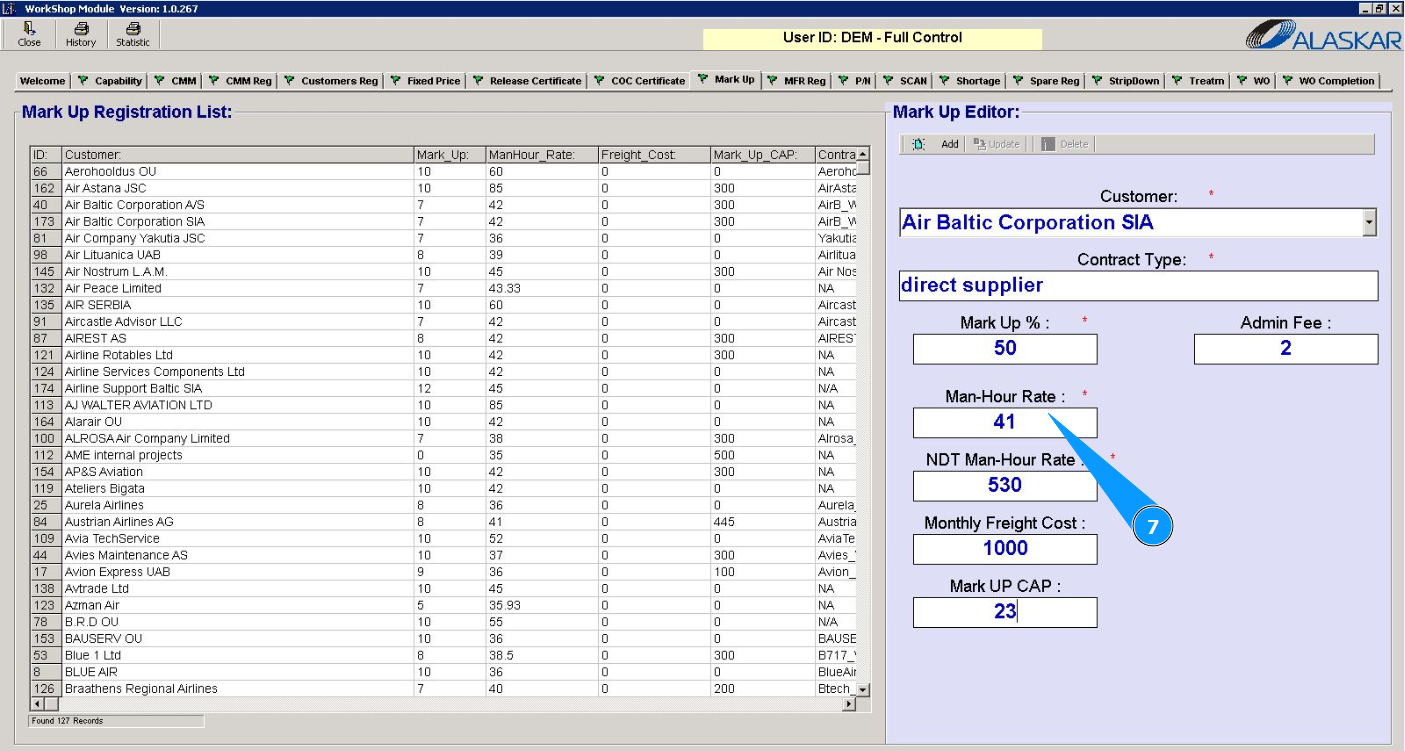
Task: Click the Add record icon
Action: pos(919,144)
